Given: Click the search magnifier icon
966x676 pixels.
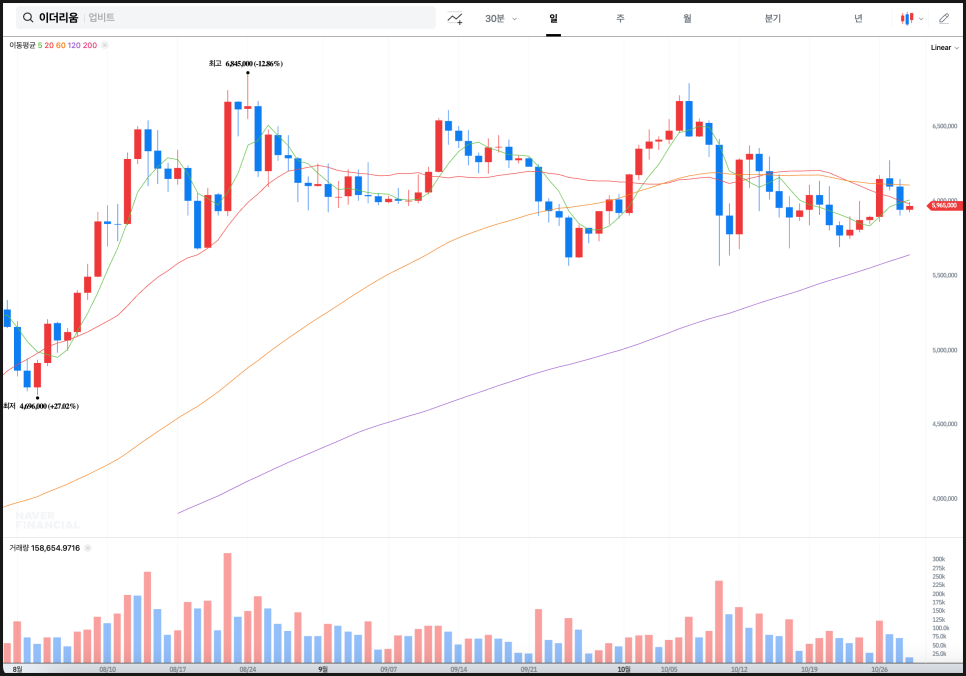Looking at the screenshot, I should [27, 18].
